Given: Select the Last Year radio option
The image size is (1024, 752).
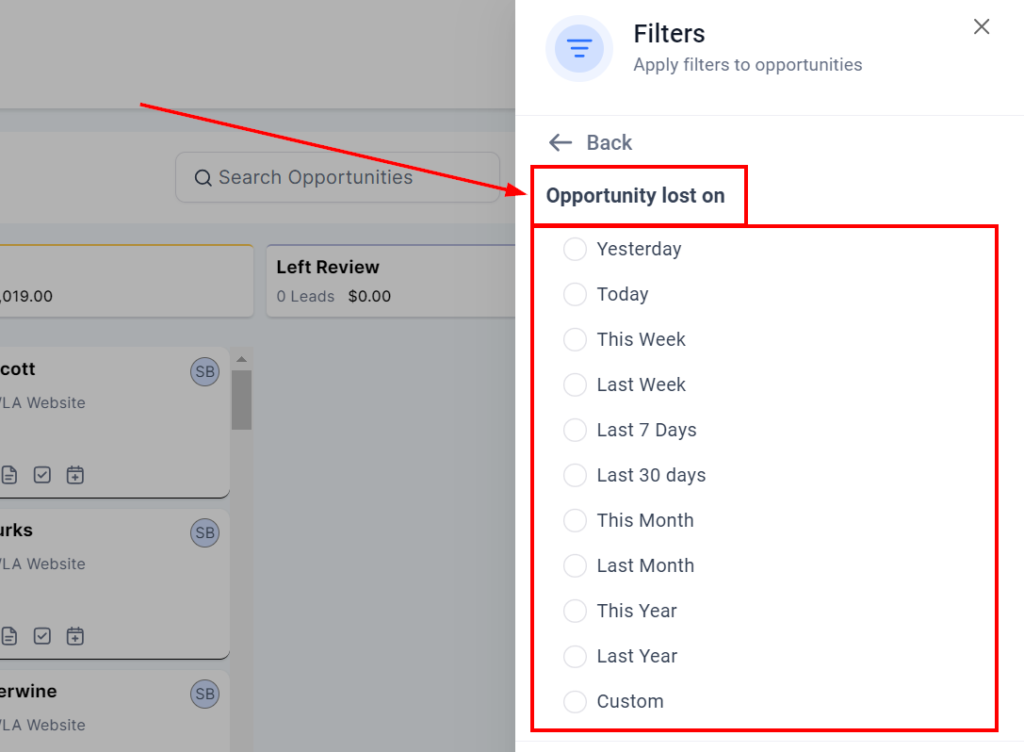Looking at the screenshot, I should click(x=575, y=656).
